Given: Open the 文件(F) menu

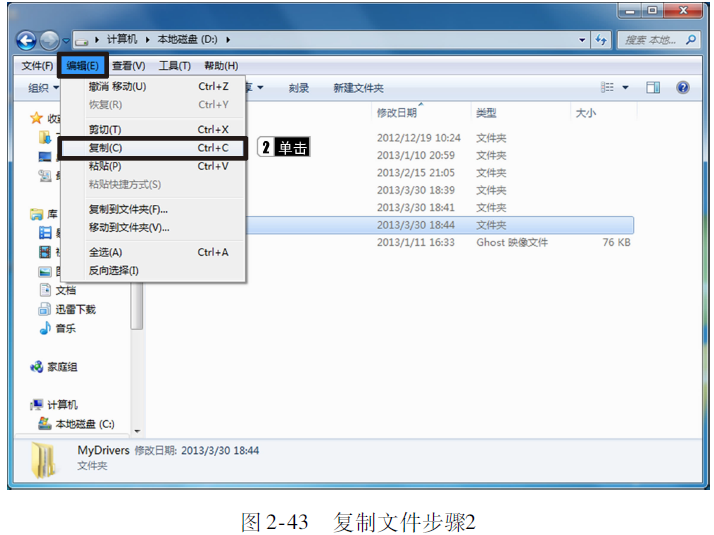Looking at the screenshot, I should pos(37,66).
